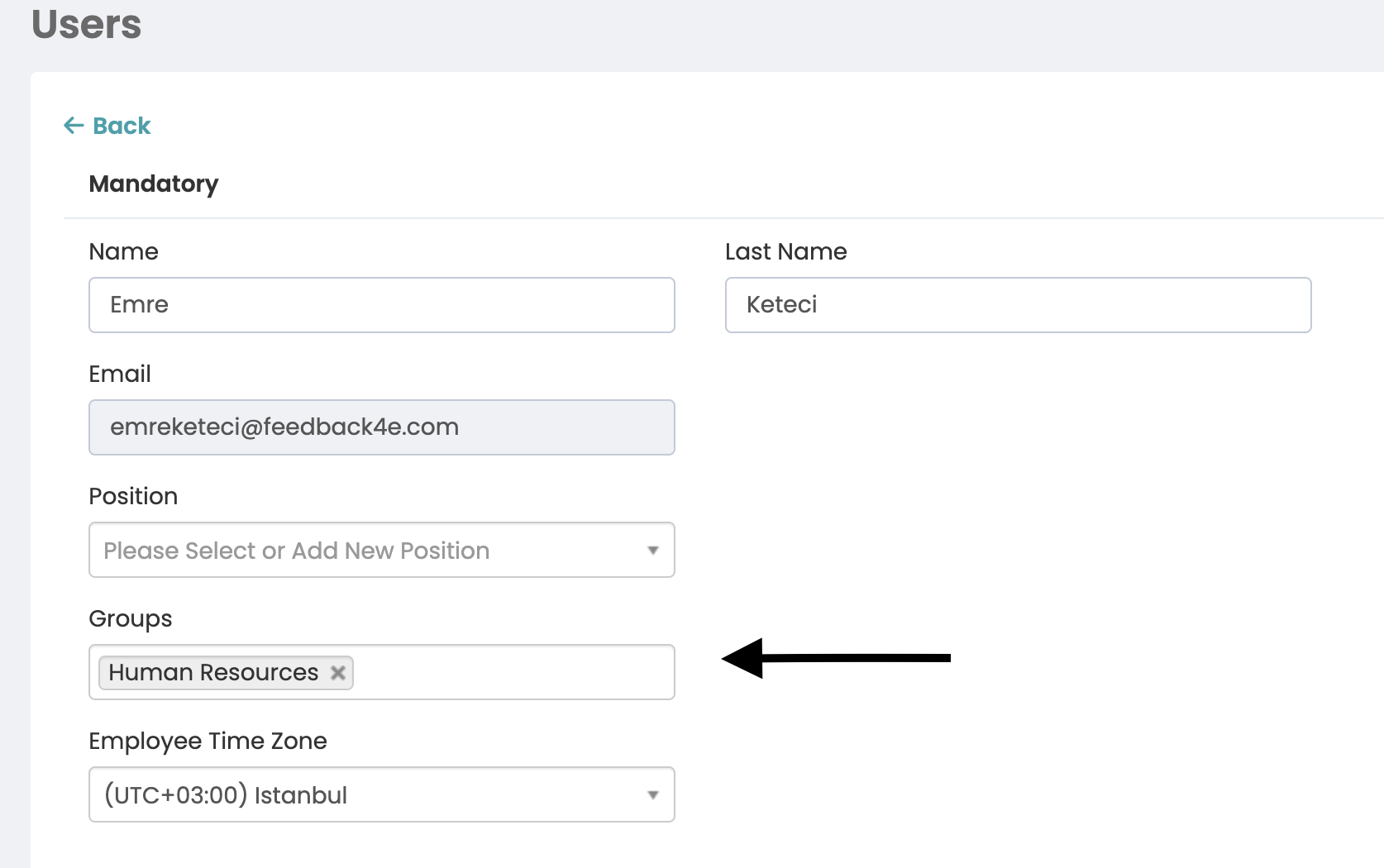Focus the Last Name field containing Keteci
Image resolution: width=1384 pixels, height=868 pixels.
[1018, 305]
